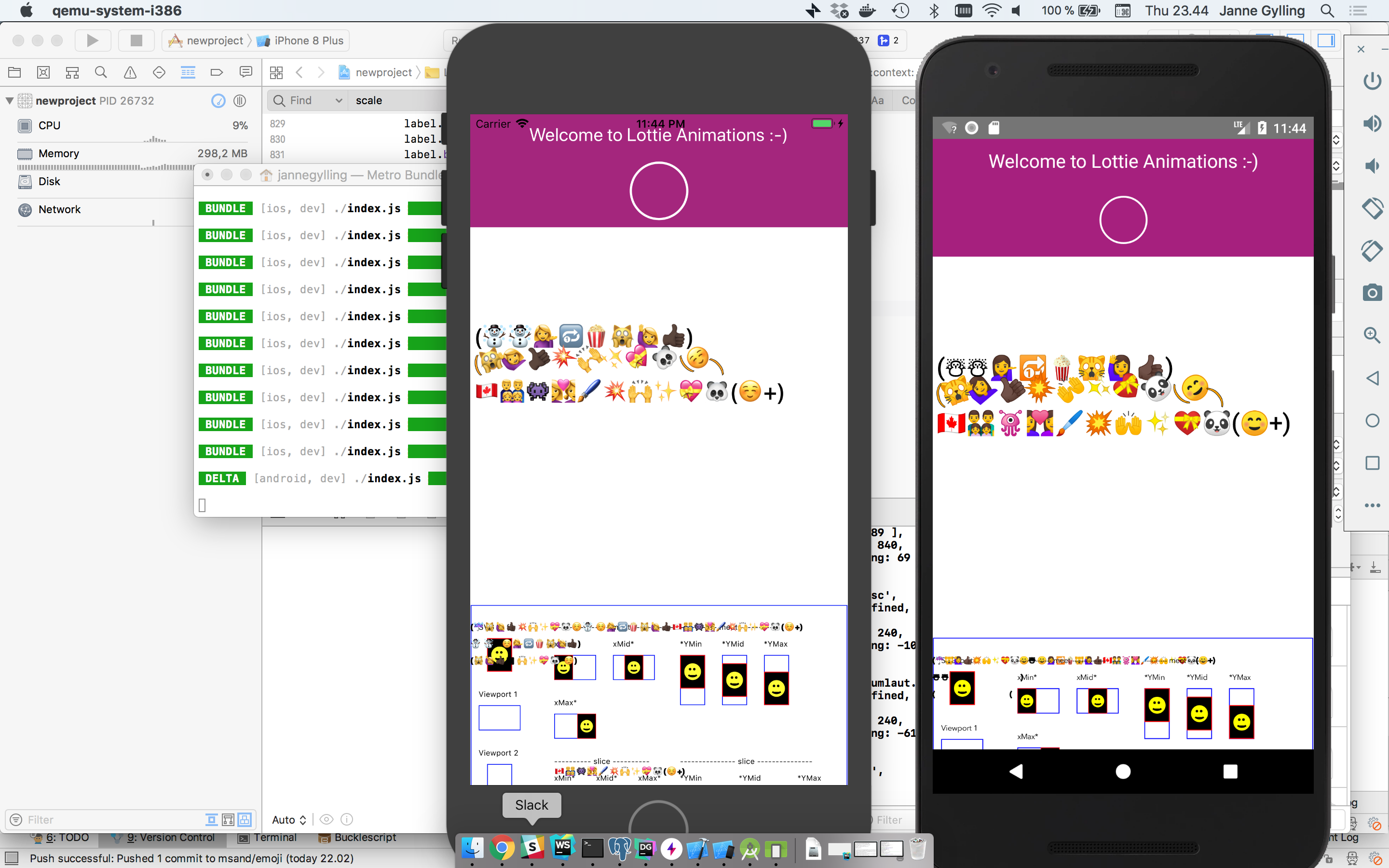
Task: Toggle the highlighted blocks filter button
Action: coord(245,820)
